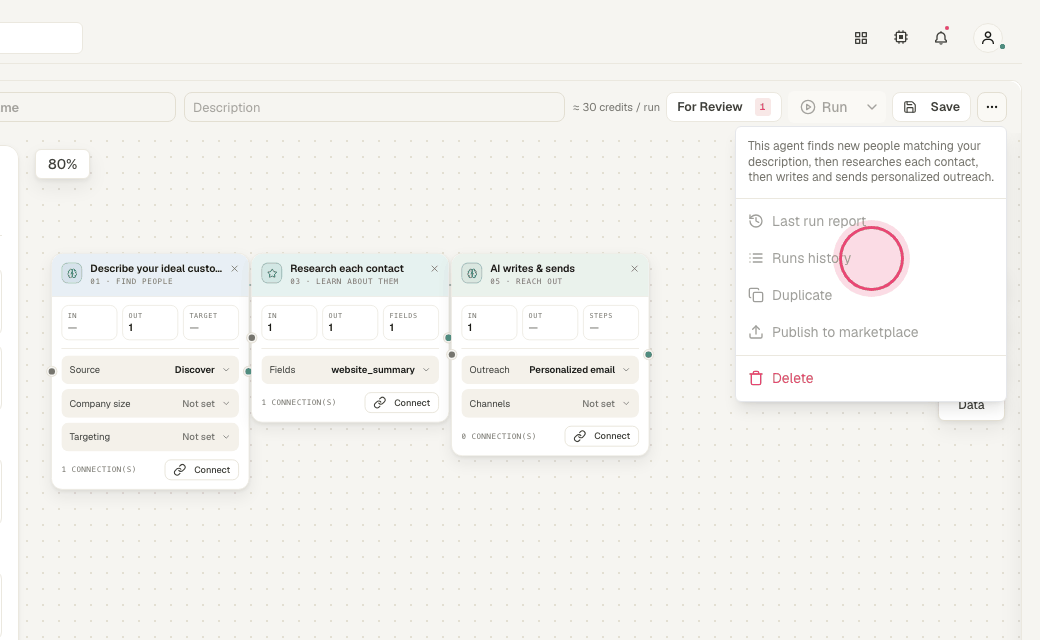Expand the Run options chevron
Screen dimensions: 1040x640
click(x=872, y=107)
